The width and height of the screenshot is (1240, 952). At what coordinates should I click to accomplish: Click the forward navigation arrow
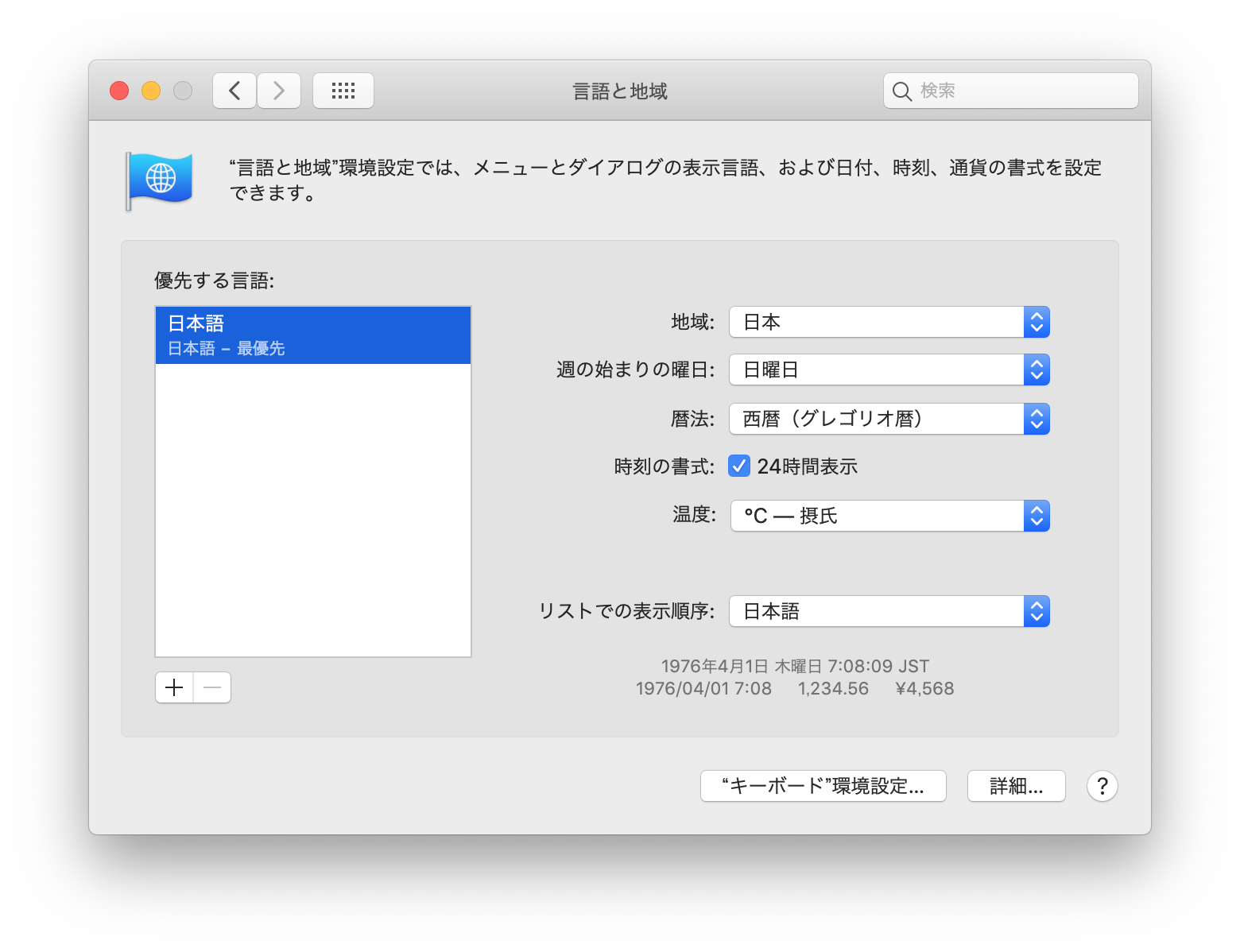pos(279,91)
